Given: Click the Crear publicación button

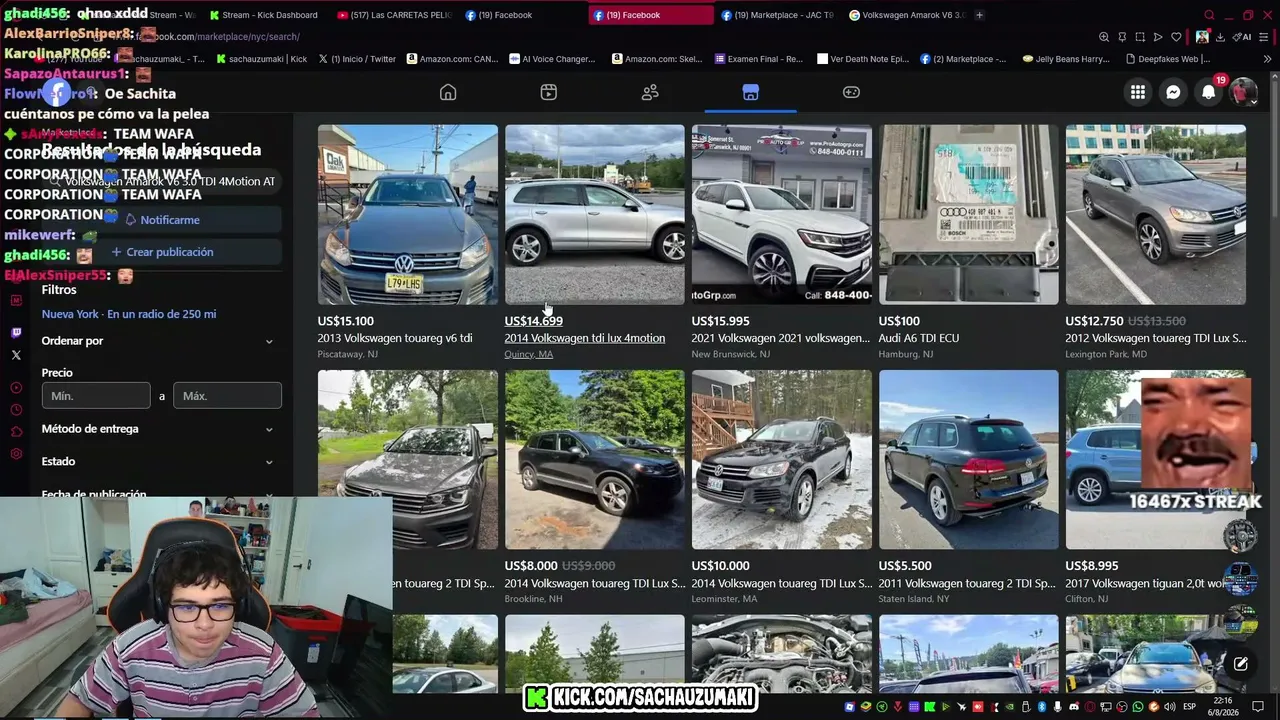Looking at the screenshot, I should tap(162, 252).
